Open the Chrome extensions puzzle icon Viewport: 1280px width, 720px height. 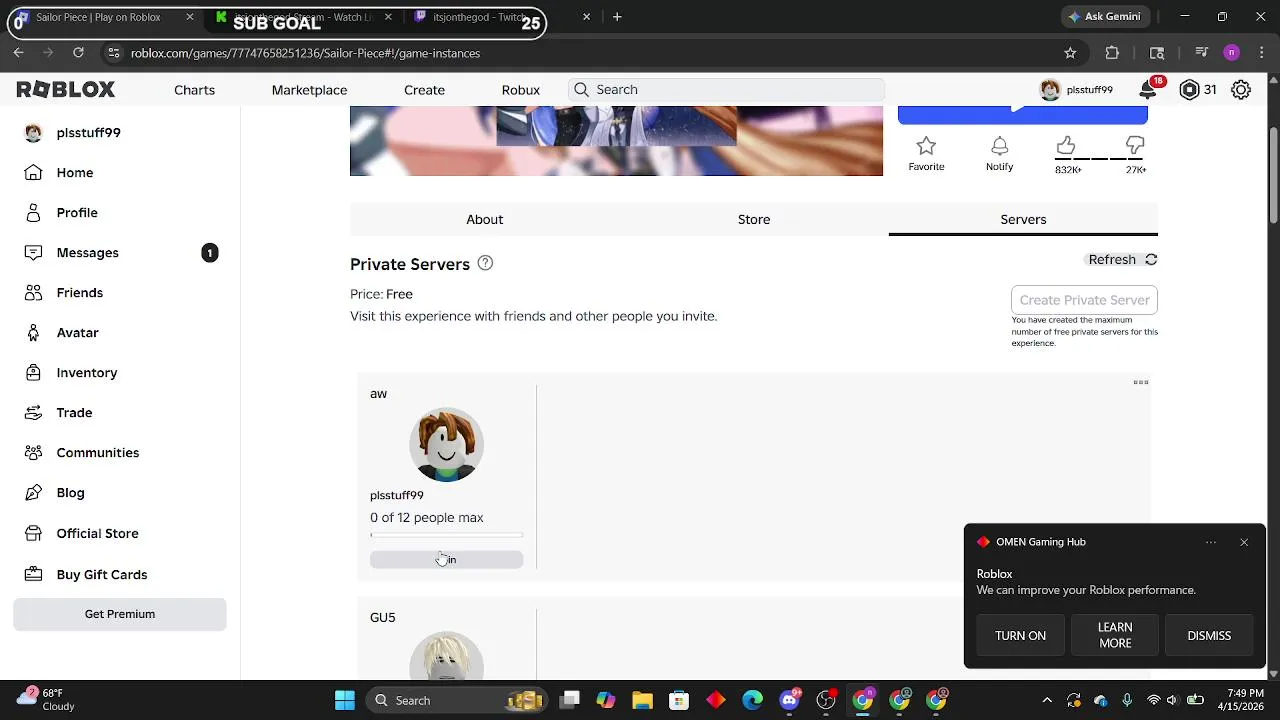pos(1112,53)
